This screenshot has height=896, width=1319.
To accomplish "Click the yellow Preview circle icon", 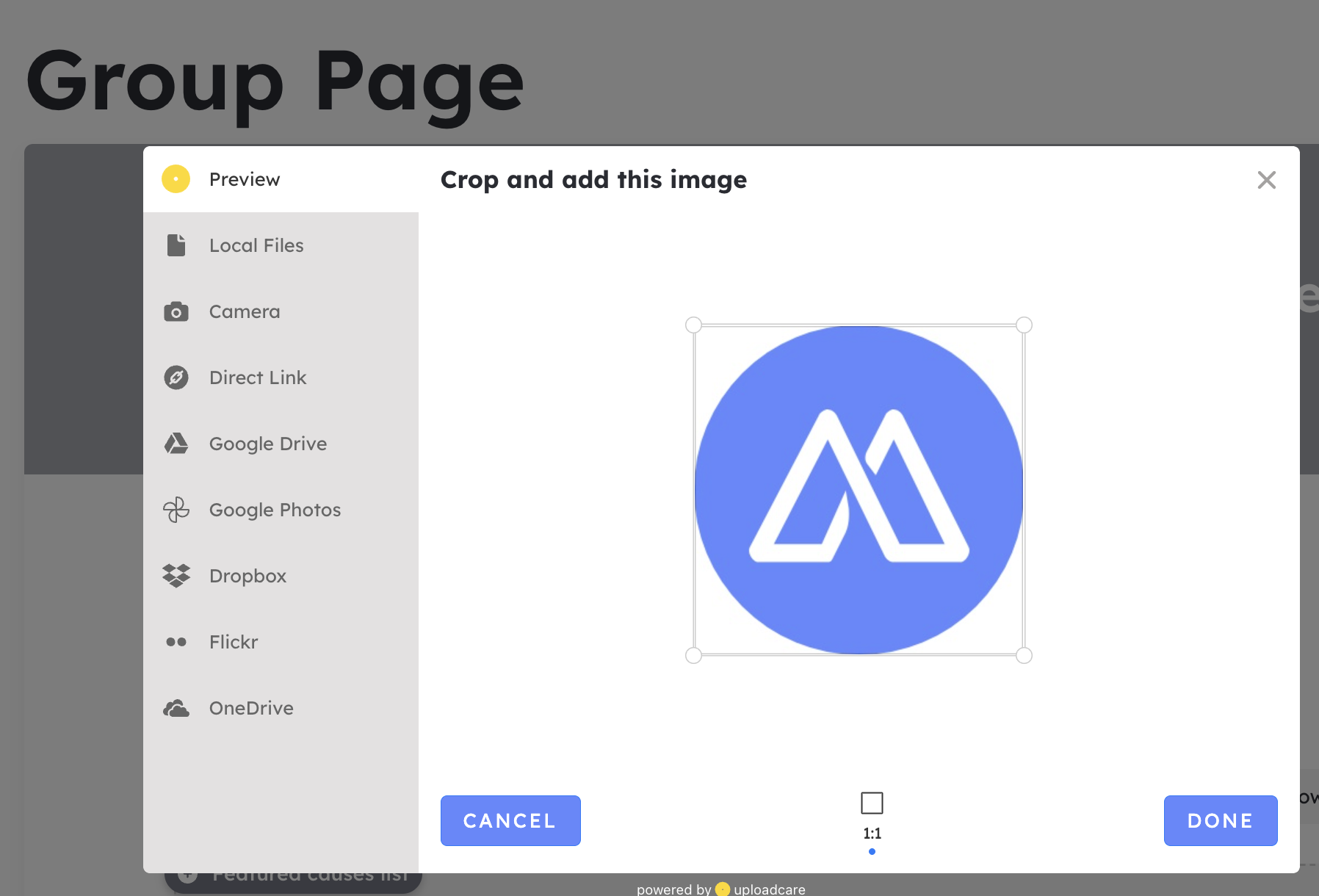I will click(x=176, y=179).
